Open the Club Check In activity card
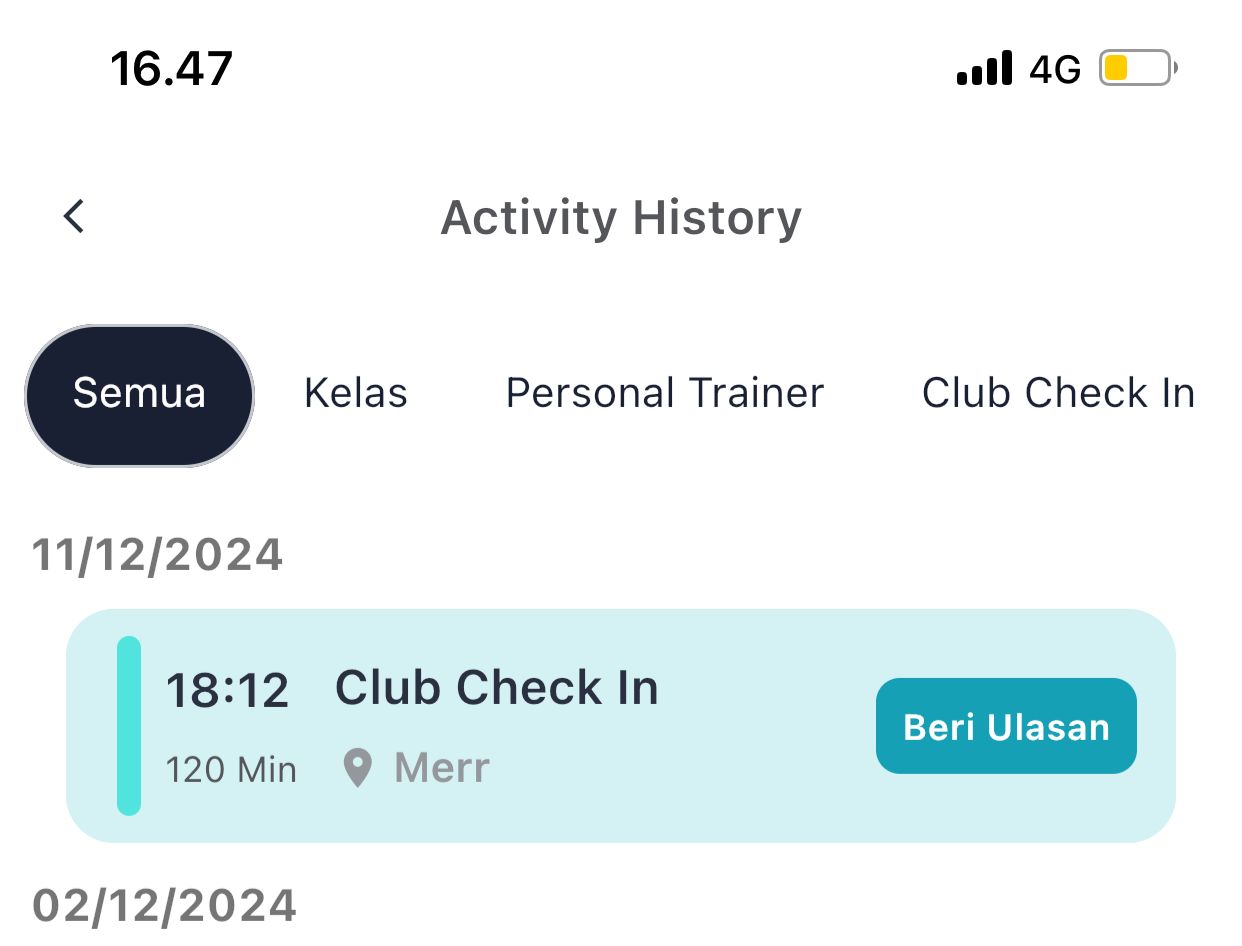 tap(621, 726)
